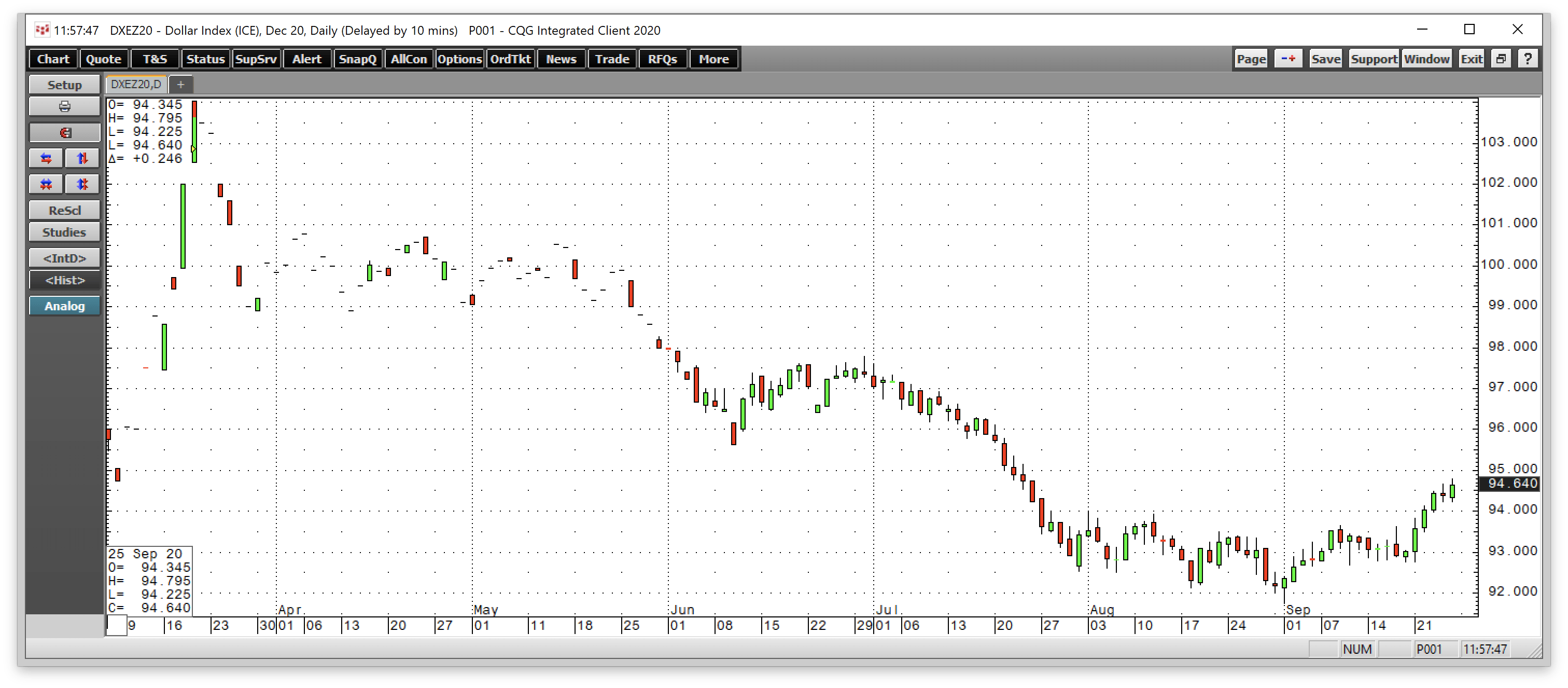This screenshot has height=688, width=1568.
Task: Open the T&S time and sales button
Action: [x=155, y=59]
